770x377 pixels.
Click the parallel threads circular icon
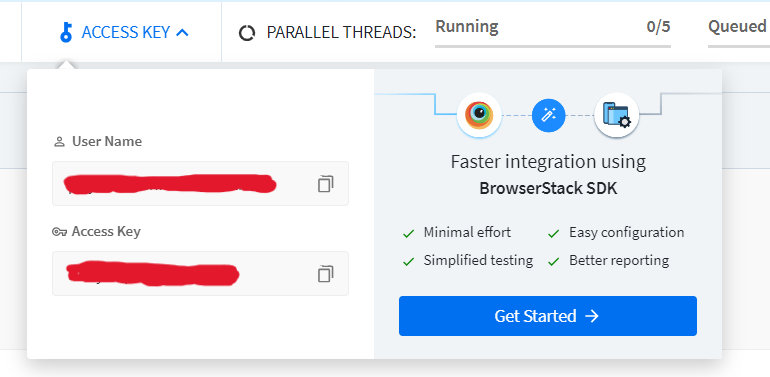point(247,33)
